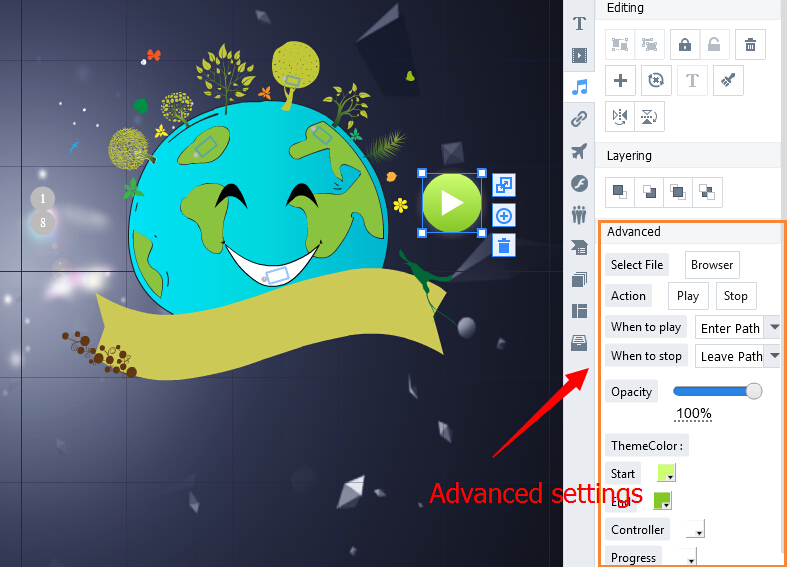Click the Ungroup objects icon
Viewport: 790px width, 567px height.
(649, 44)
